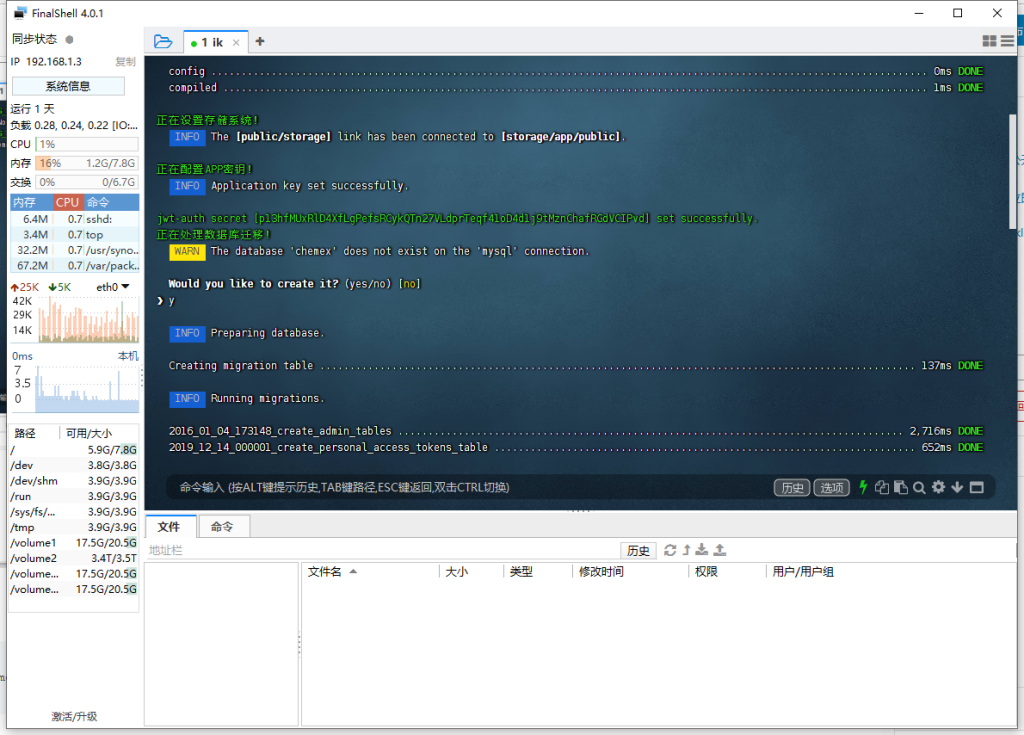This screenshot has height=735, width=1024.
Task: Open the hamburger main menu
Action: [1007, 41]
